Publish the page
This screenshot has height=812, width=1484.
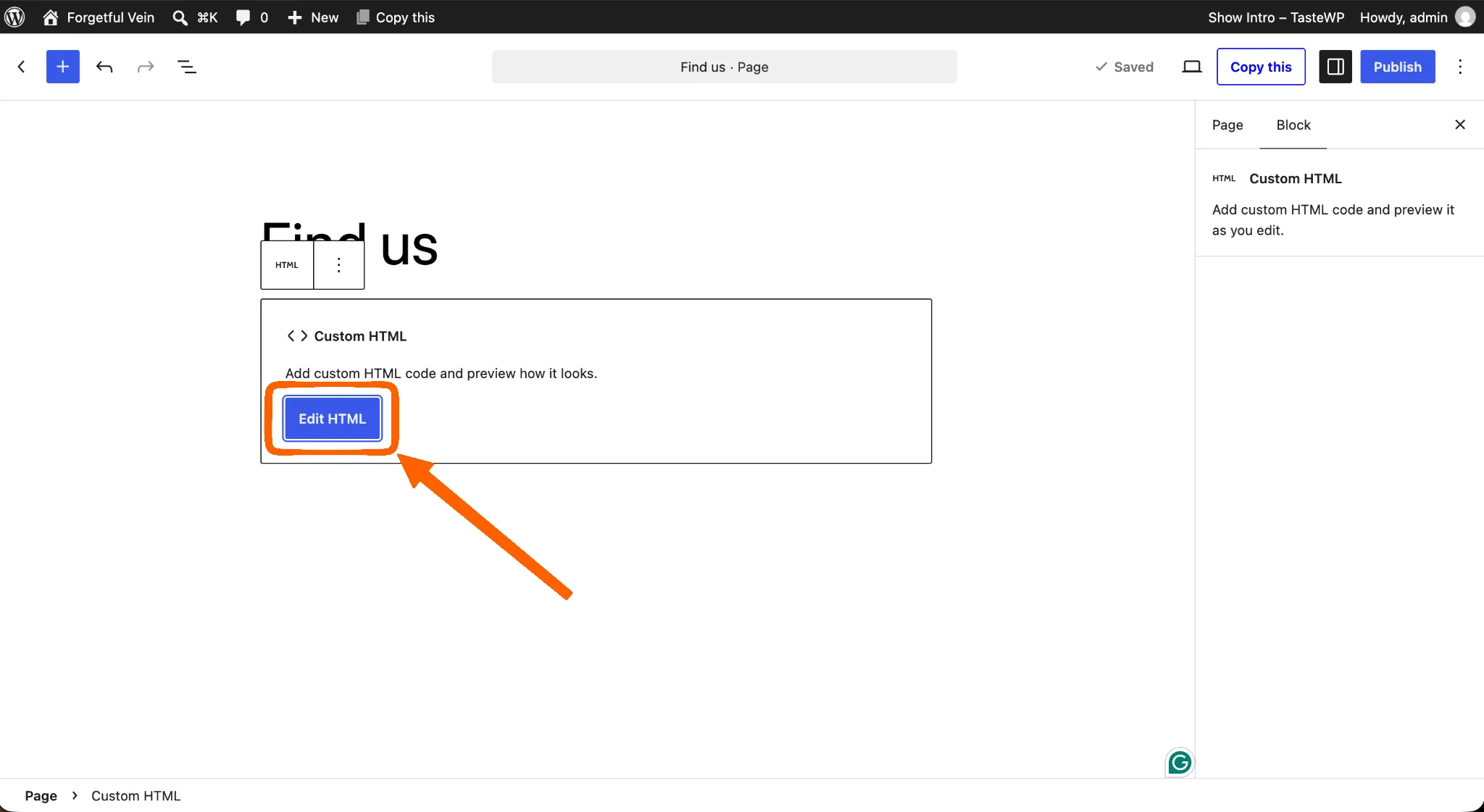(x=1397, y=67)
